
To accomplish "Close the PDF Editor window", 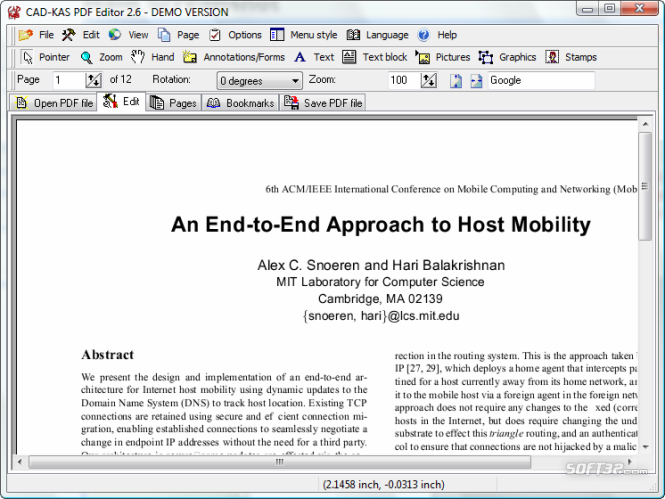I will (x=640, y=8).
